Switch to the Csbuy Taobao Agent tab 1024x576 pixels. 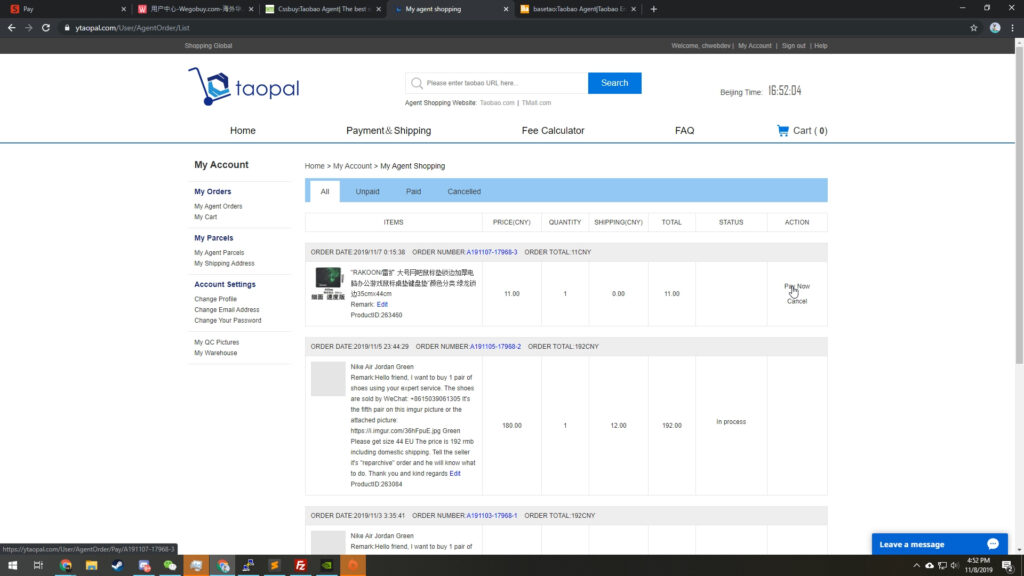[321, 9]
